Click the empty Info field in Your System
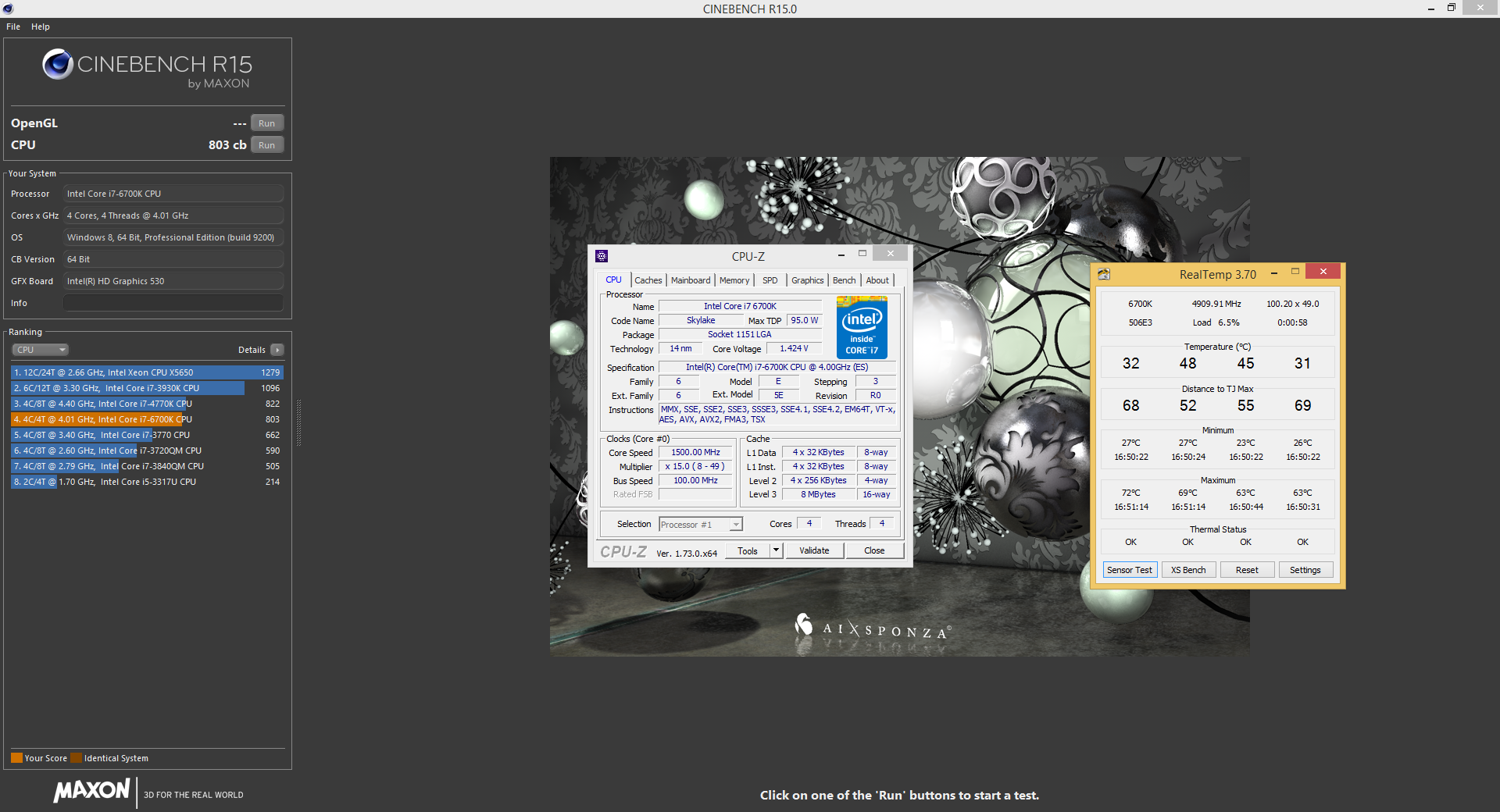The image size is (1500, 812). [173, 303]
